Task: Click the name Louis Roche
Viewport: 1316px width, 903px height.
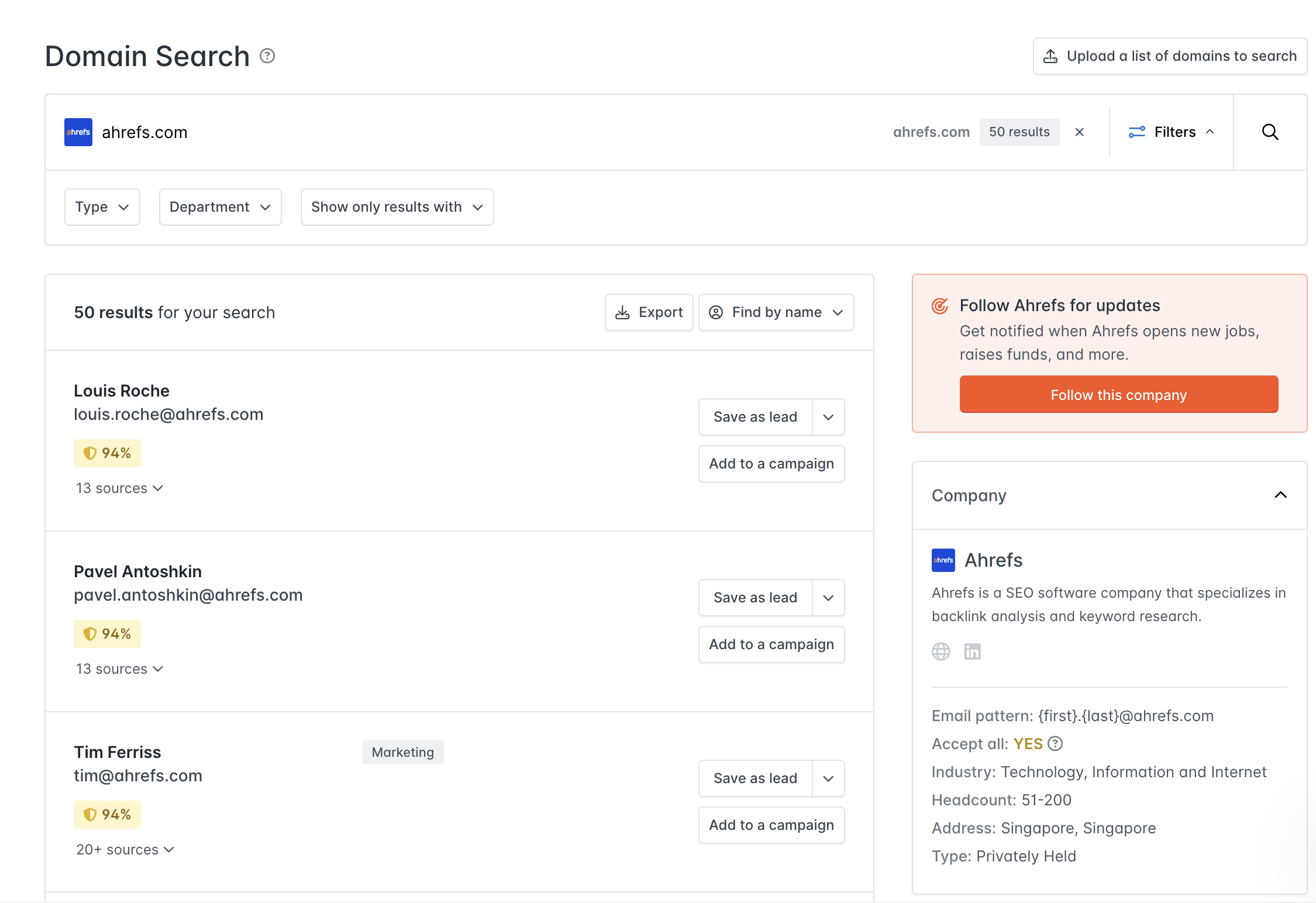Action: click(122, 391)
